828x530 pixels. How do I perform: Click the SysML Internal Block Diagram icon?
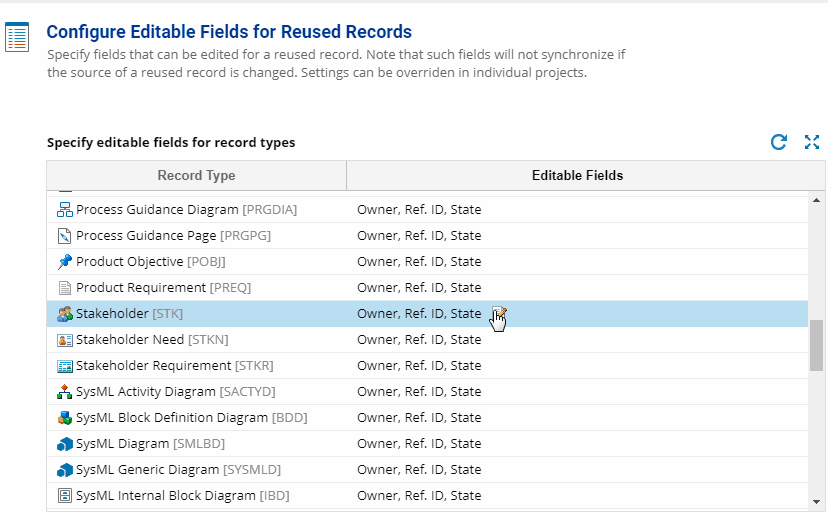tap(64, 496)
